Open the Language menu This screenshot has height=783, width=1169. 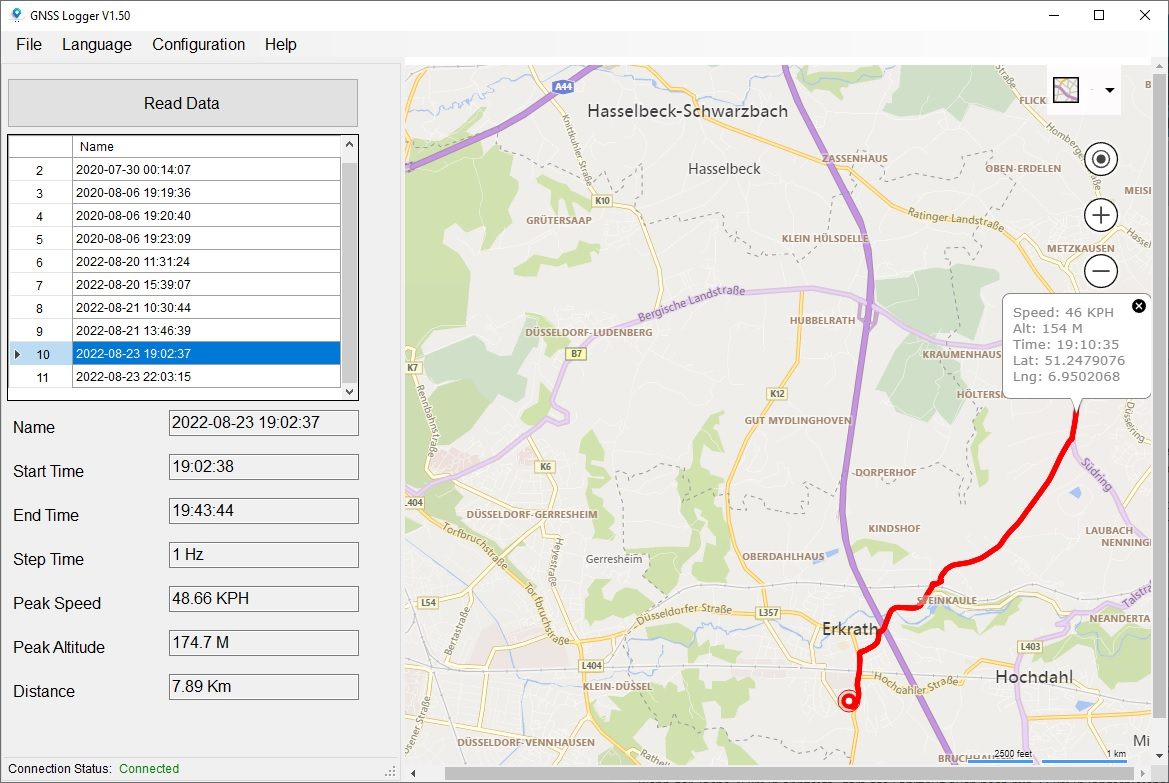[x=97, y=44]
